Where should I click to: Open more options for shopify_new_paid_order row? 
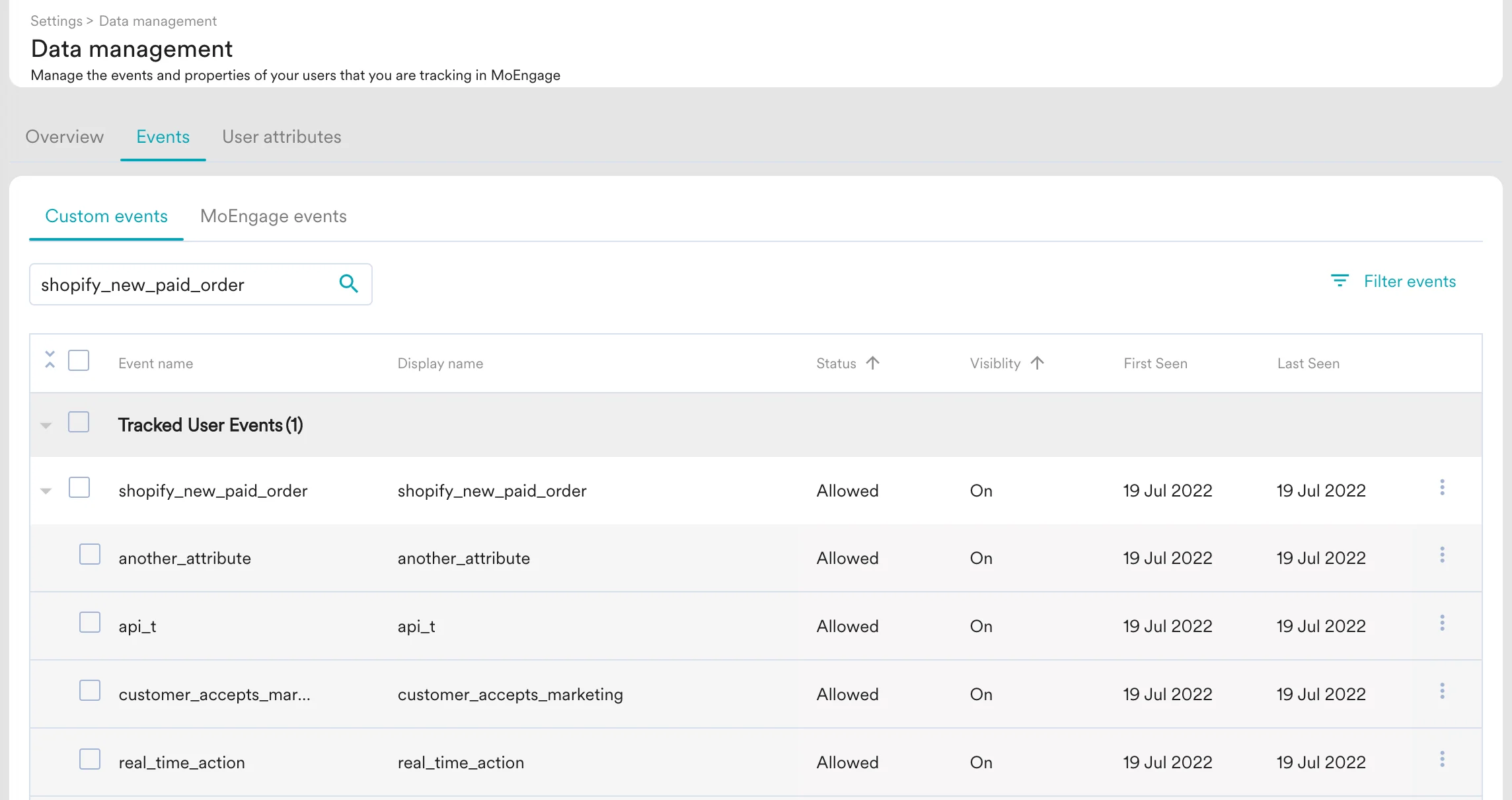(1442, 487)
